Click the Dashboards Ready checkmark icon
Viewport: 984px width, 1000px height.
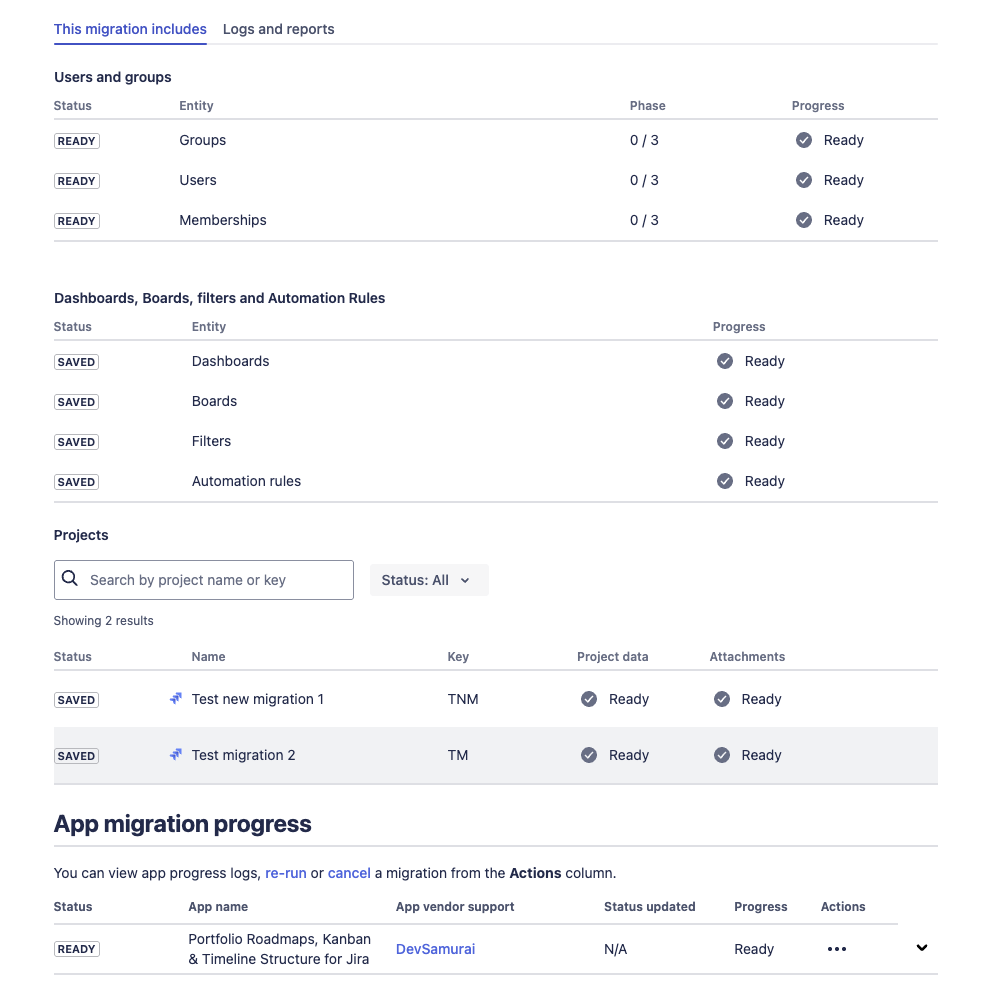click(x=724, y=361)
